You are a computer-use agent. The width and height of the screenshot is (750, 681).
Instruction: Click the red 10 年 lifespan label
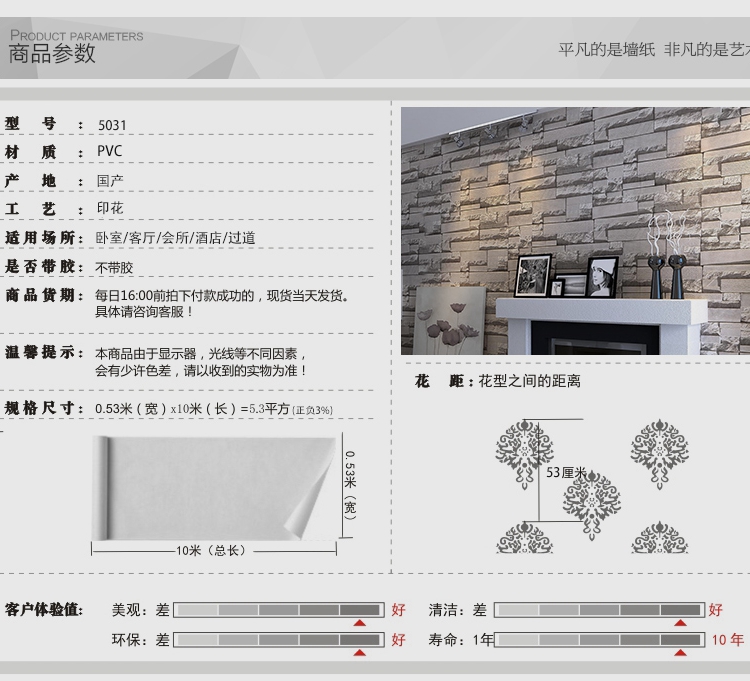coord(728,640)
